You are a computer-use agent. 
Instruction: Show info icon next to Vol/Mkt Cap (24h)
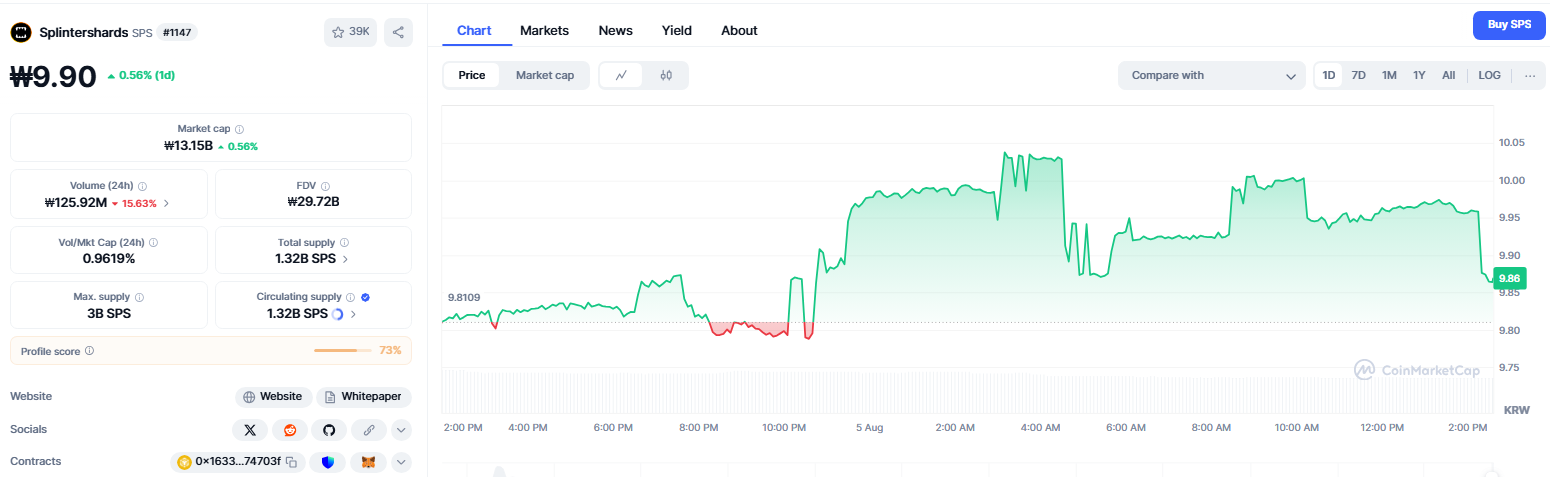point(153,242)
